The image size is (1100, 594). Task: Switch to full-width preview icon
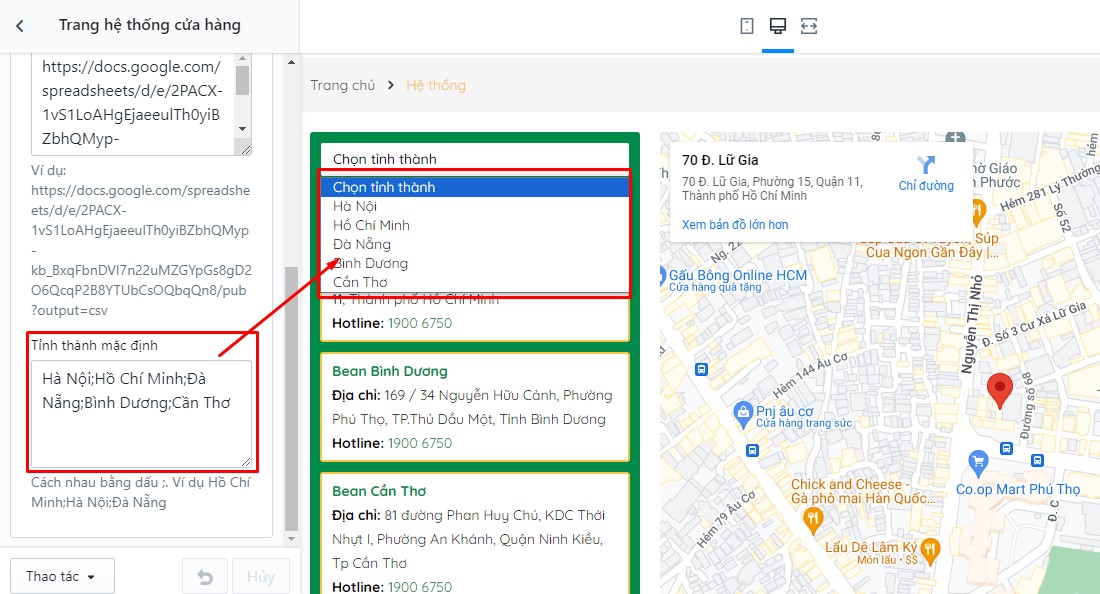809,26
